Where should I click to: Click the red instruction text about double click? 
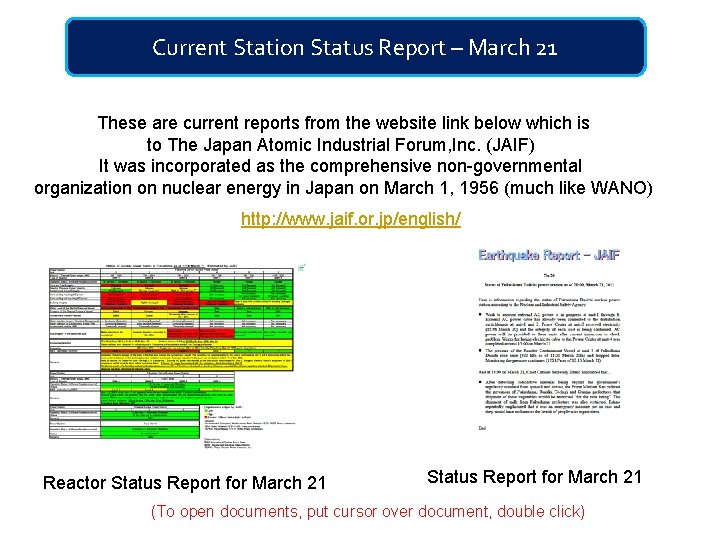tap(368, 511)
